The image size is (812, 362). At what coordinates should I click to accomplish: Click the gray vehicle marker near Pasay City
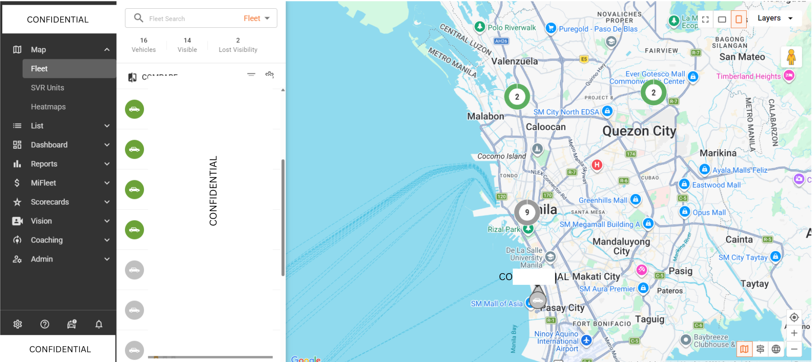[537, 300]
